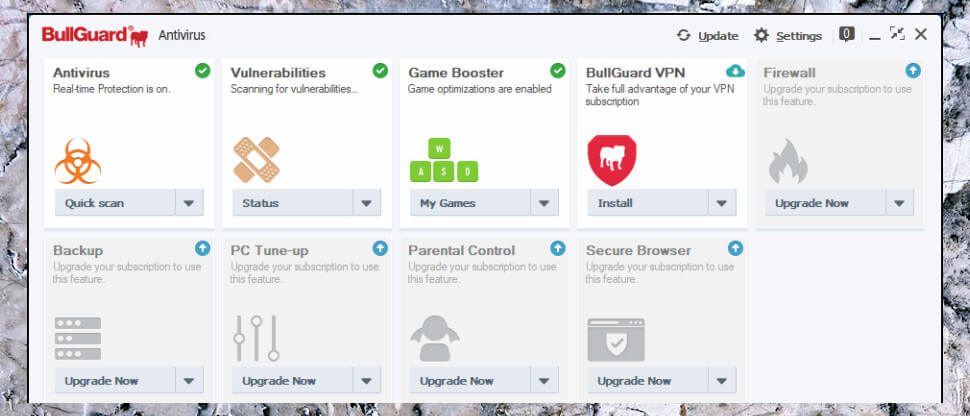Viewport: 970px width, 416px height.
Task: Click the Secure Browser window shield icon
Action: (x=616, y=340)
